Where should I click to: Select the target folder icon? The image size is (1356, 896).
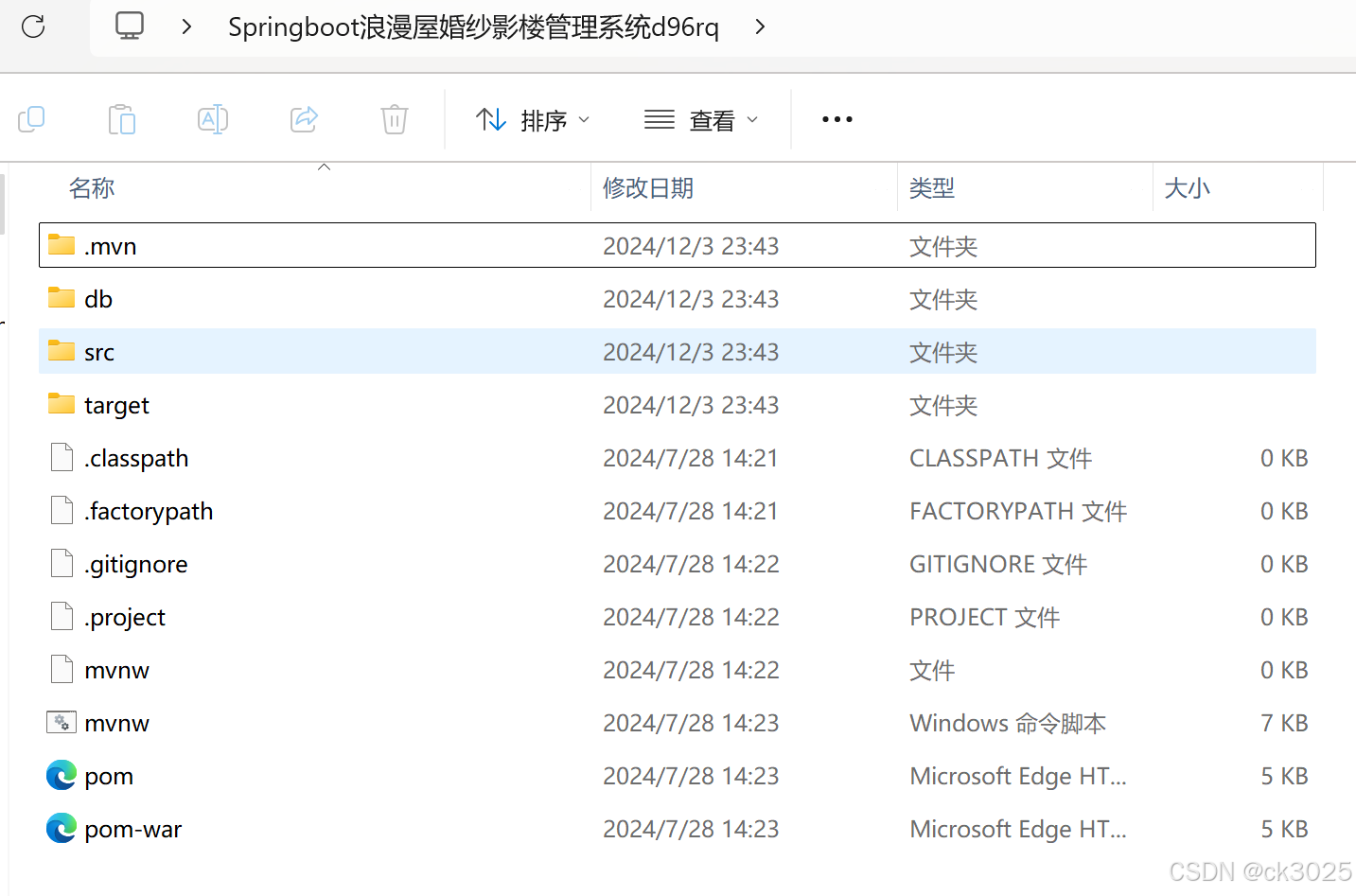(x=62, y=404)
